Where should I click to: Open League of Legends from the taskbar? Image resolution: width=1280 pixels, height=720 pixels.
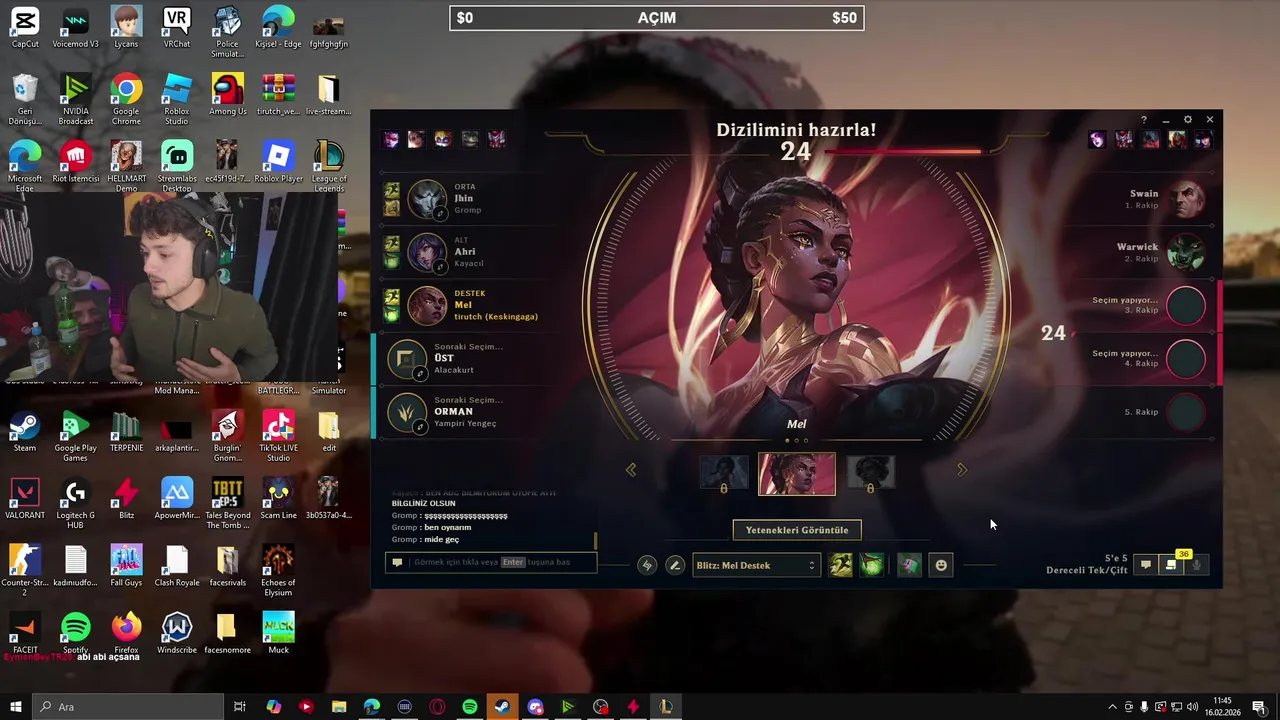point(665,707)
